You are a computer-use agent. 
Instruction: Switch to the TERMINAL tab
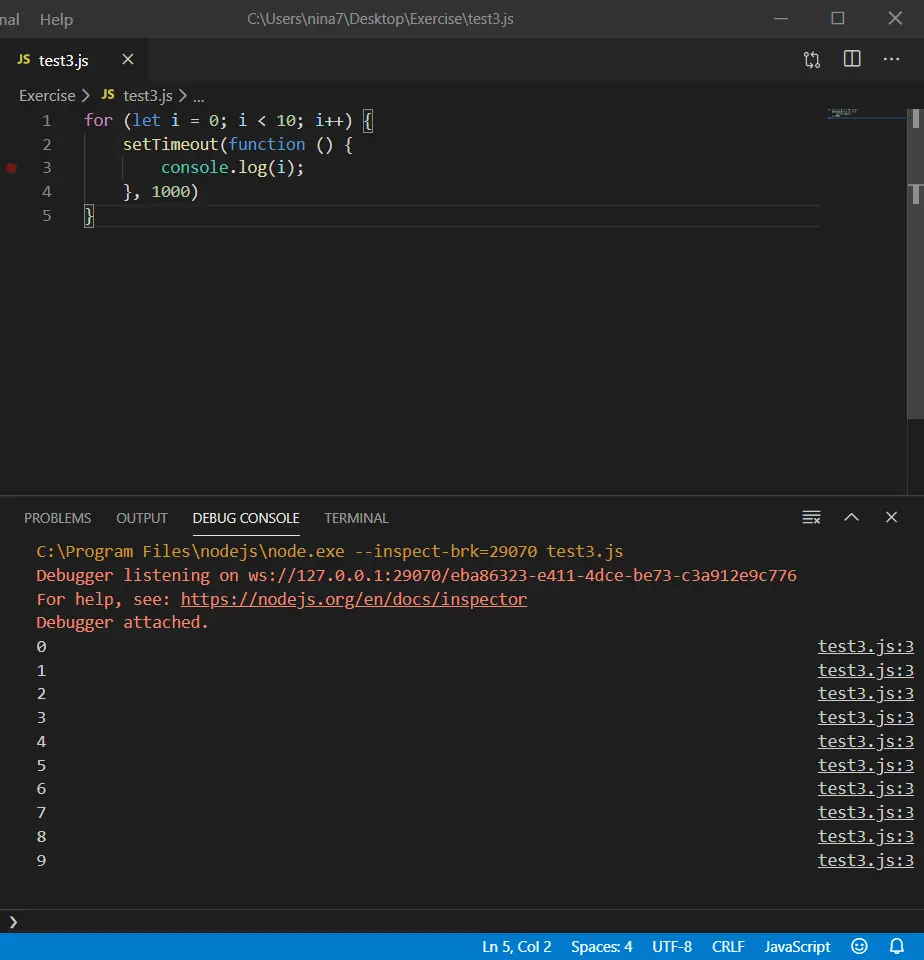click(x=356, y=518)
